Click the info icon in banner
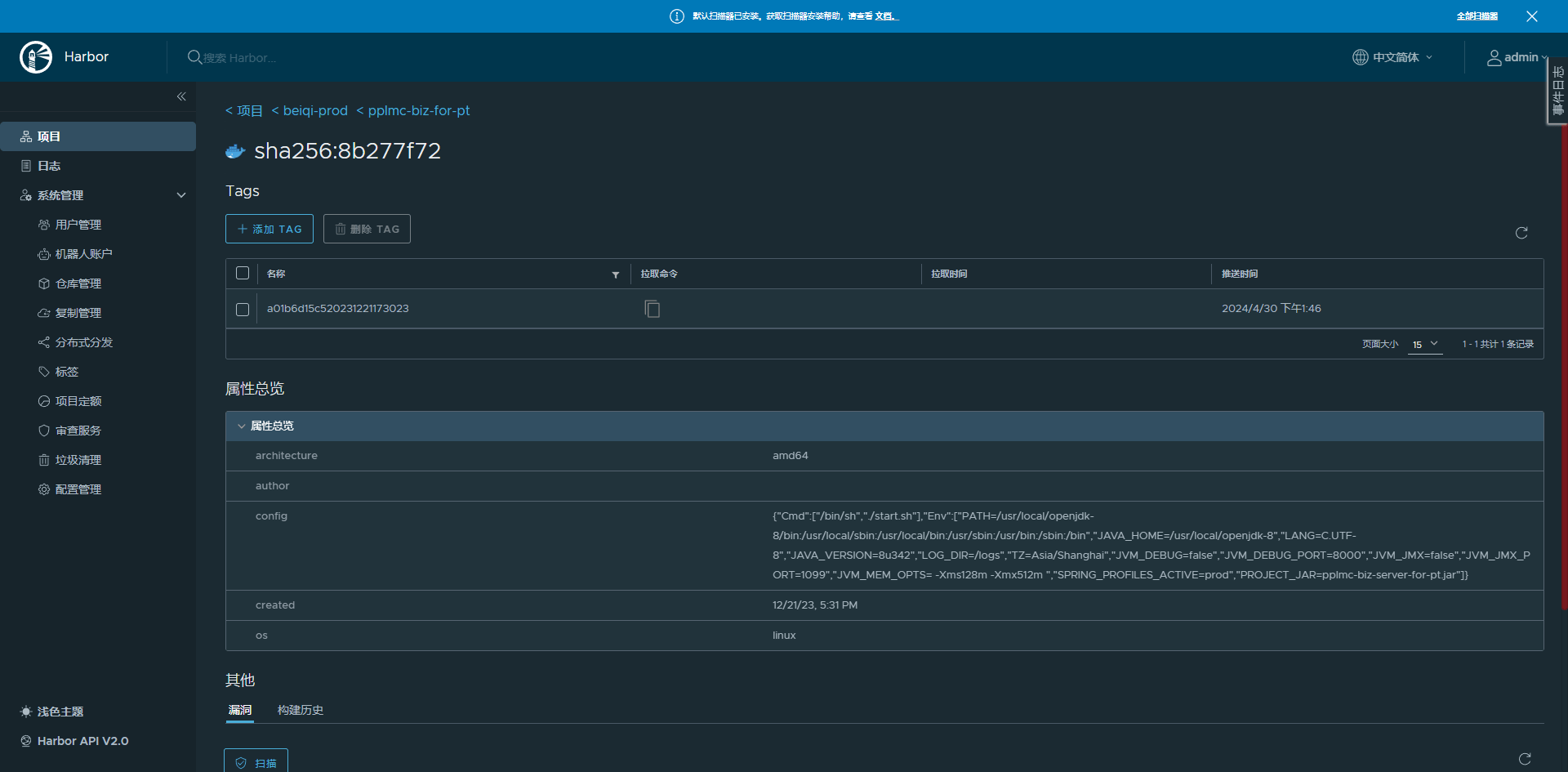The image size is (1568, 772). tap(677, 16)
